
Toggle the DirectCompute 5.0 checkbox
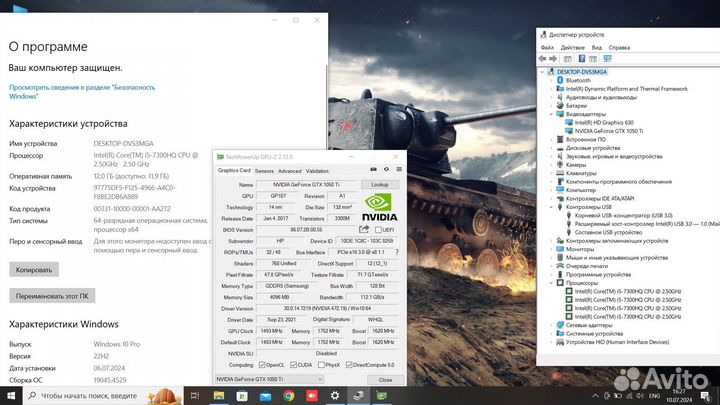(349, 365)
